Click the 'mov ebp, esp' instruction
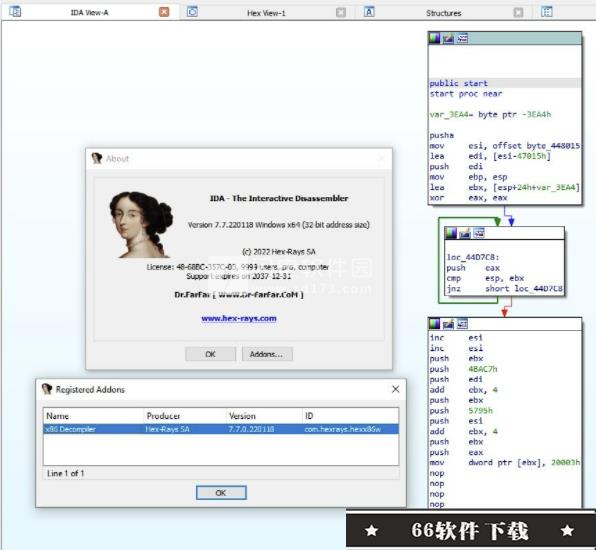This screenshot has width=596, height=550. point(468,177)
